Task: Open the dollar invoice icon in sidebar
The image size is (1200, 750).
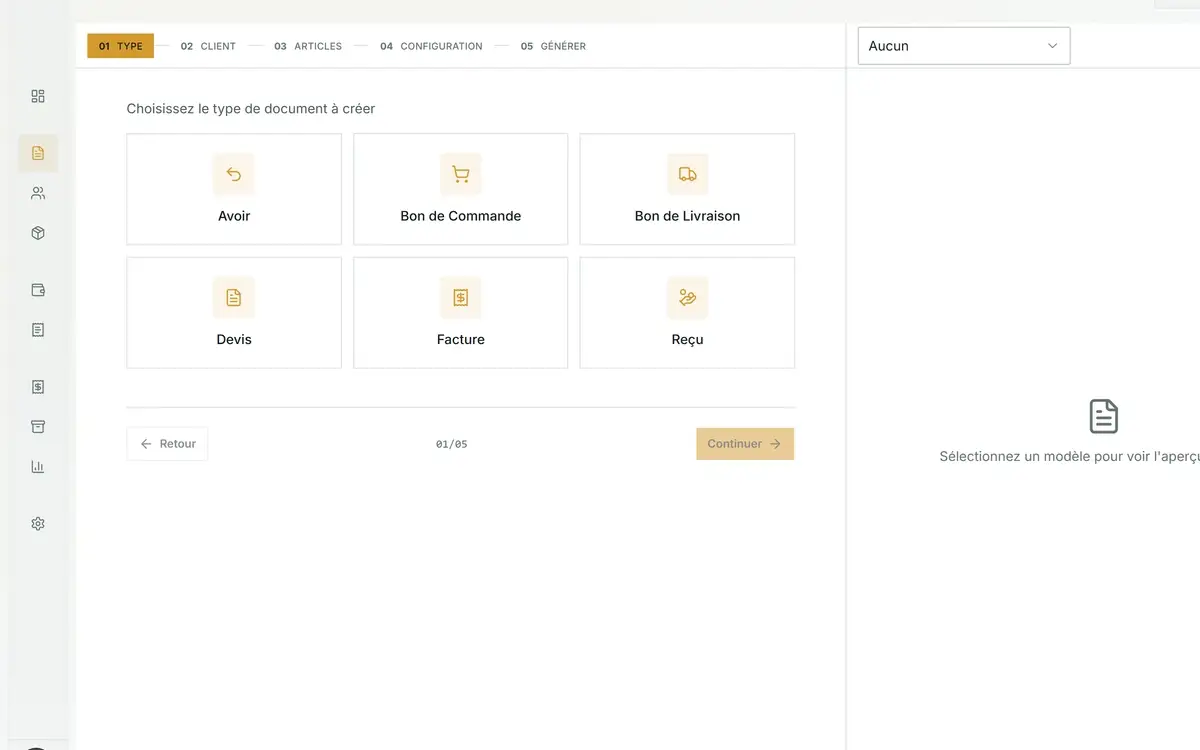Action: coord(38,387)
